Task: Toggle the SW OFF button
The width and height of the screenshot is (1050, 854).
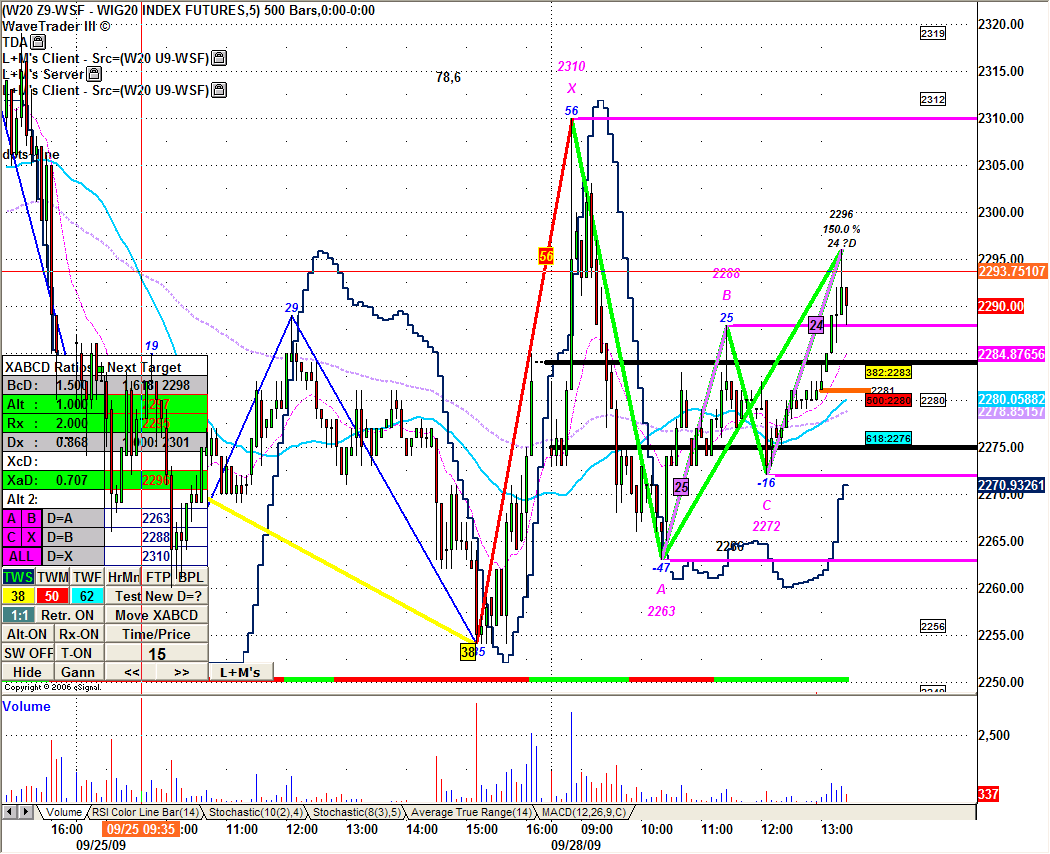Action: click(28, 653)
